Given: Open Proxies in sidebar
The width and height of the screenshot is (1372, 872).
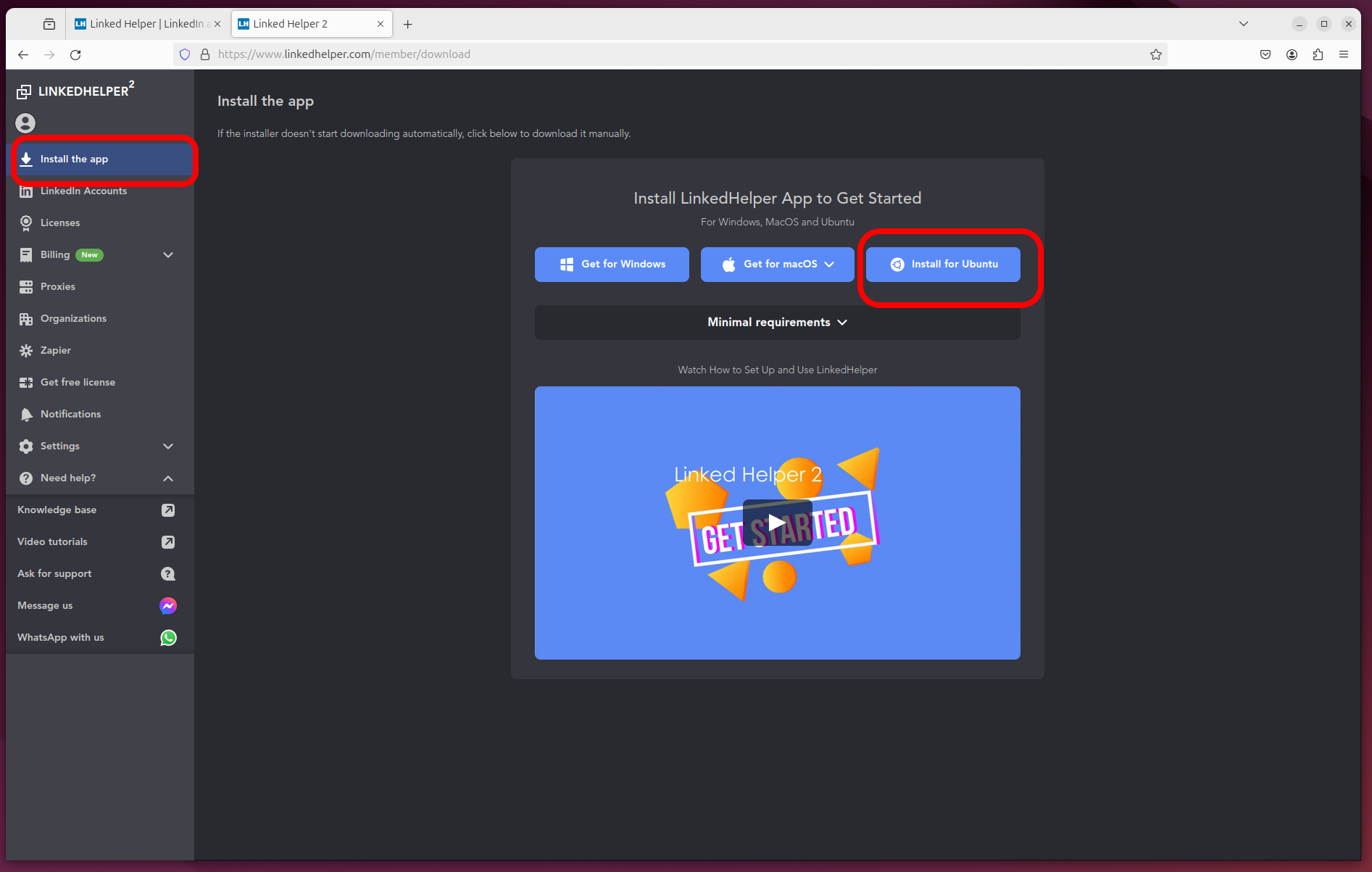Looking at the screenshot, I should [x=100, y=287].
